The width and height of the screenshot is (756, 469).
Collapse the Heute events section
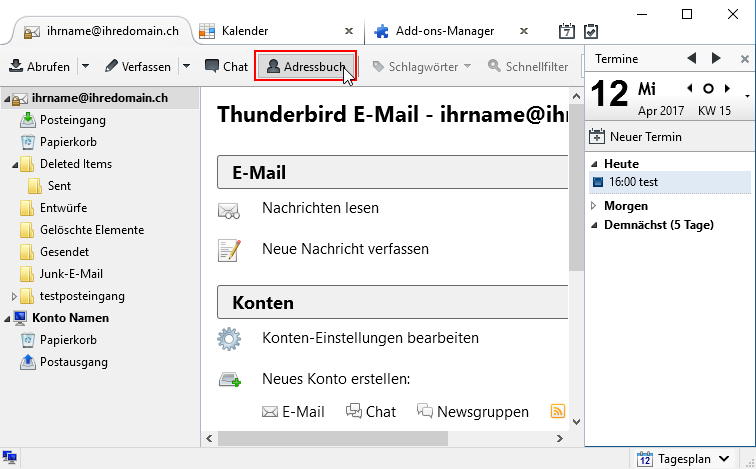[594, 164]
